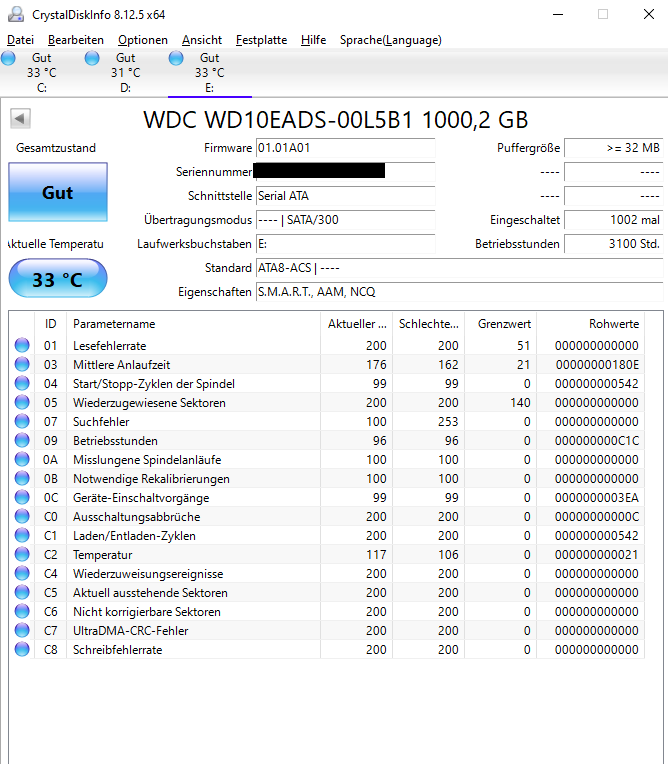The width and height of the screenshot is (668, 764).
Task: Click raw value 0000000180E
Action: tap(597, 364)
